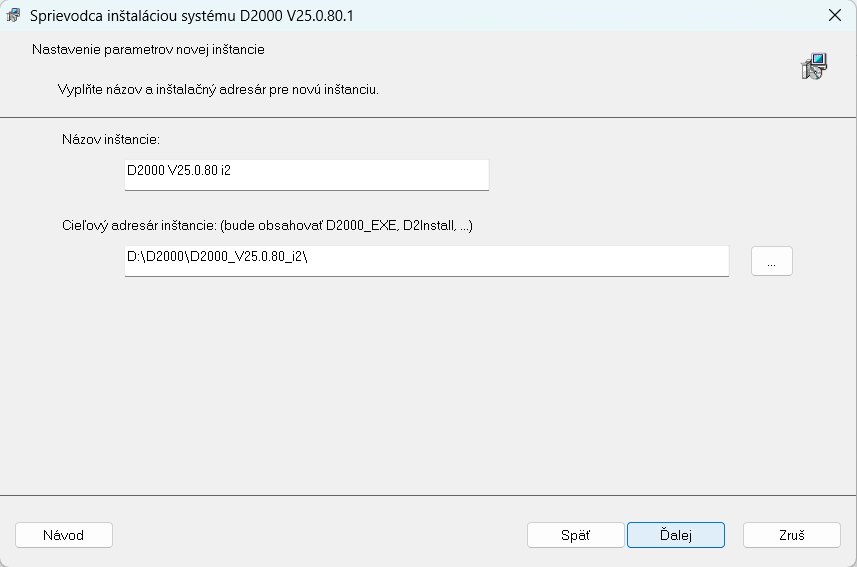Go back with the Späť button
This screenshot has width=857, height=567.
tap(575, 535)
